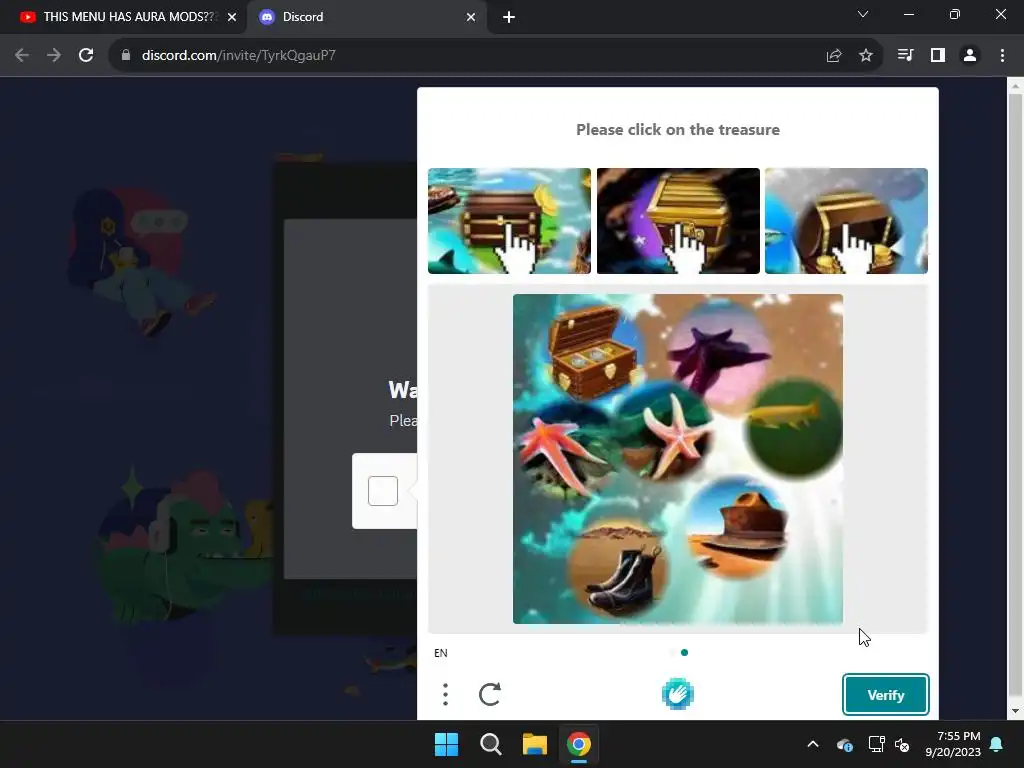The height and width of the screenshot is (768, 1024).
Task: Close the YouTube AURA MODS tab
Action: coord(232,17)
